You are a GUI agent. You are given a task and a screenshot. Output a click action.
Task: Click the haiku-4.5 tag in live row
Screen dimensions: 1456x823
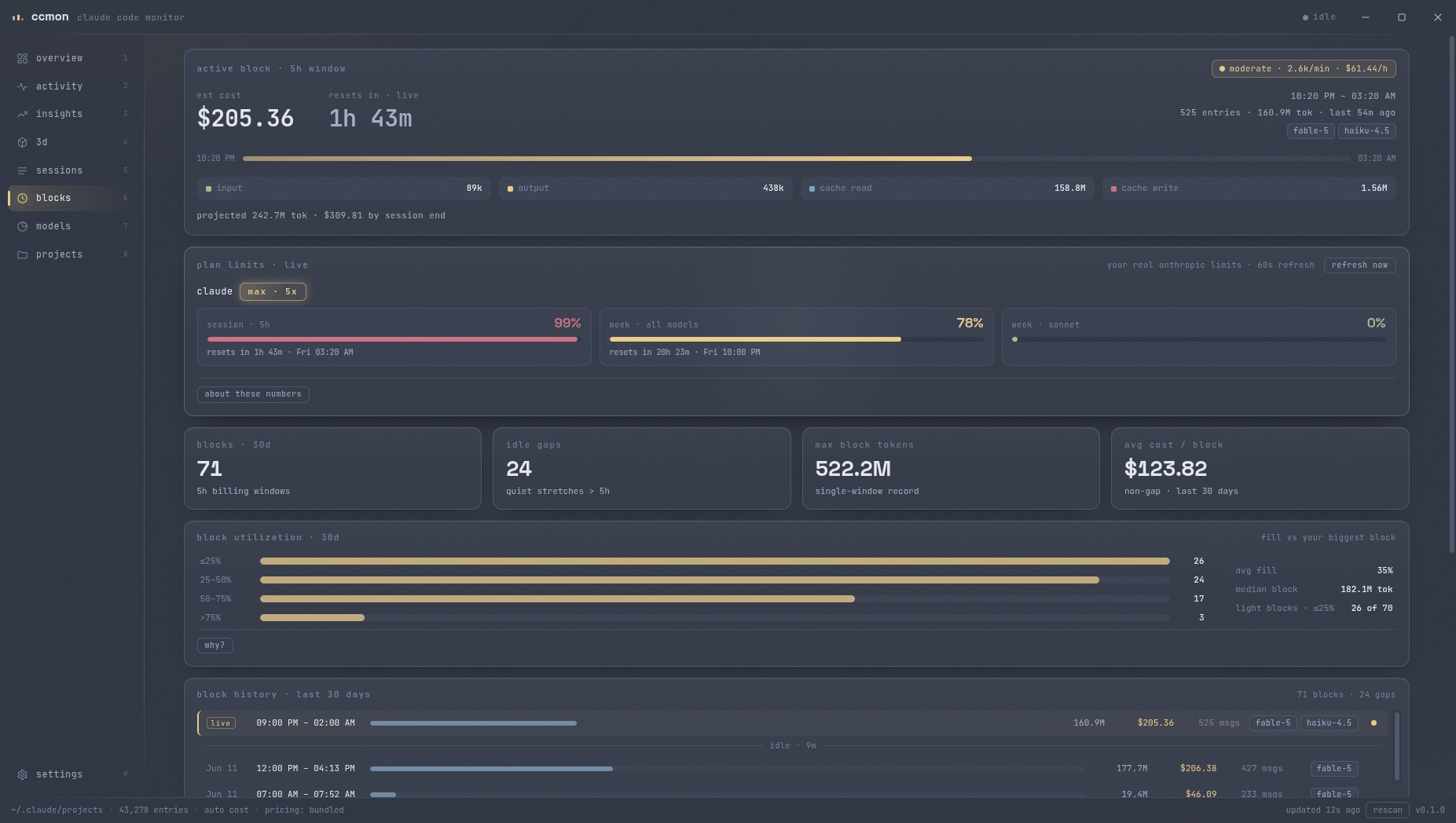click(1329, 723)
